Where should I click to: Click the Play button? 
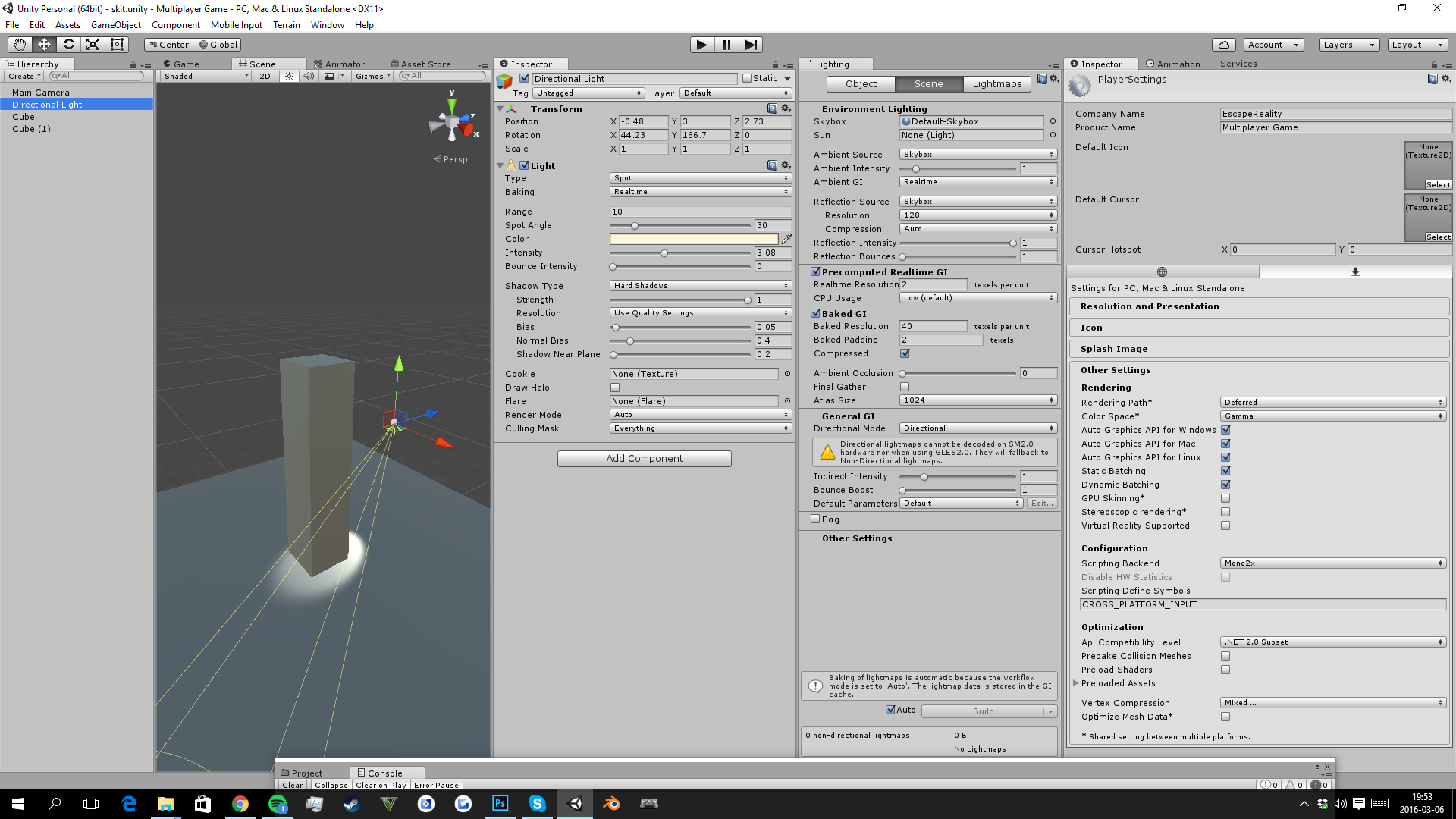tap(702, 45)
